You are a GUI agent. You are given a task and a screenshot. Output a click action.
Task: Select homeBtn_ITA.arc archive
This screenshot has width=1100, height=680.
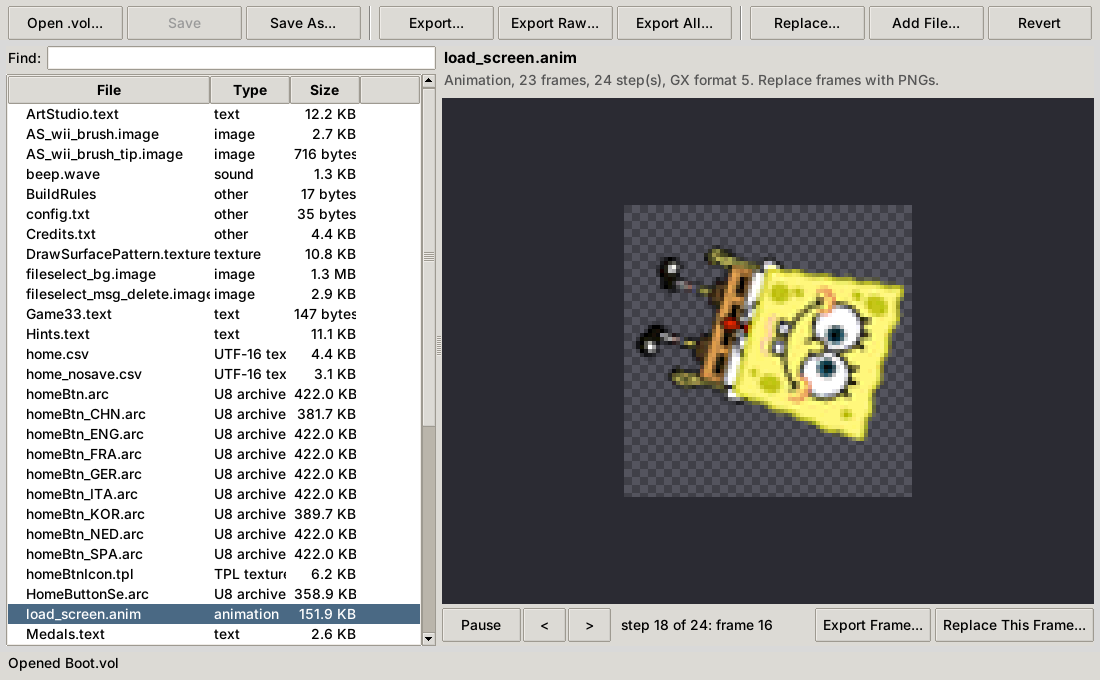214,494
